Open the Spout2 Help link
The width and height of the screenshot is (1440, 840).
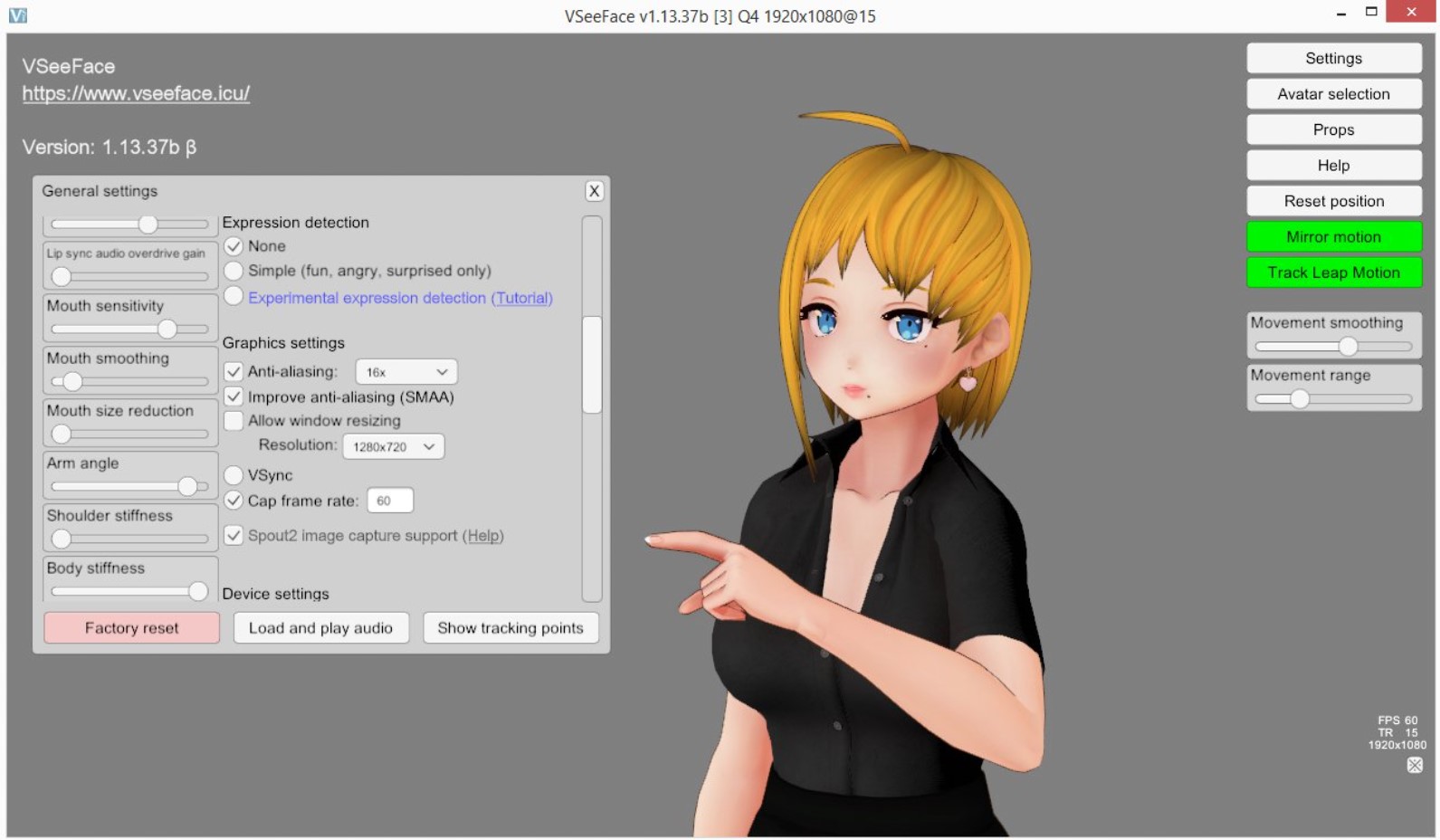tap(483, 536)
